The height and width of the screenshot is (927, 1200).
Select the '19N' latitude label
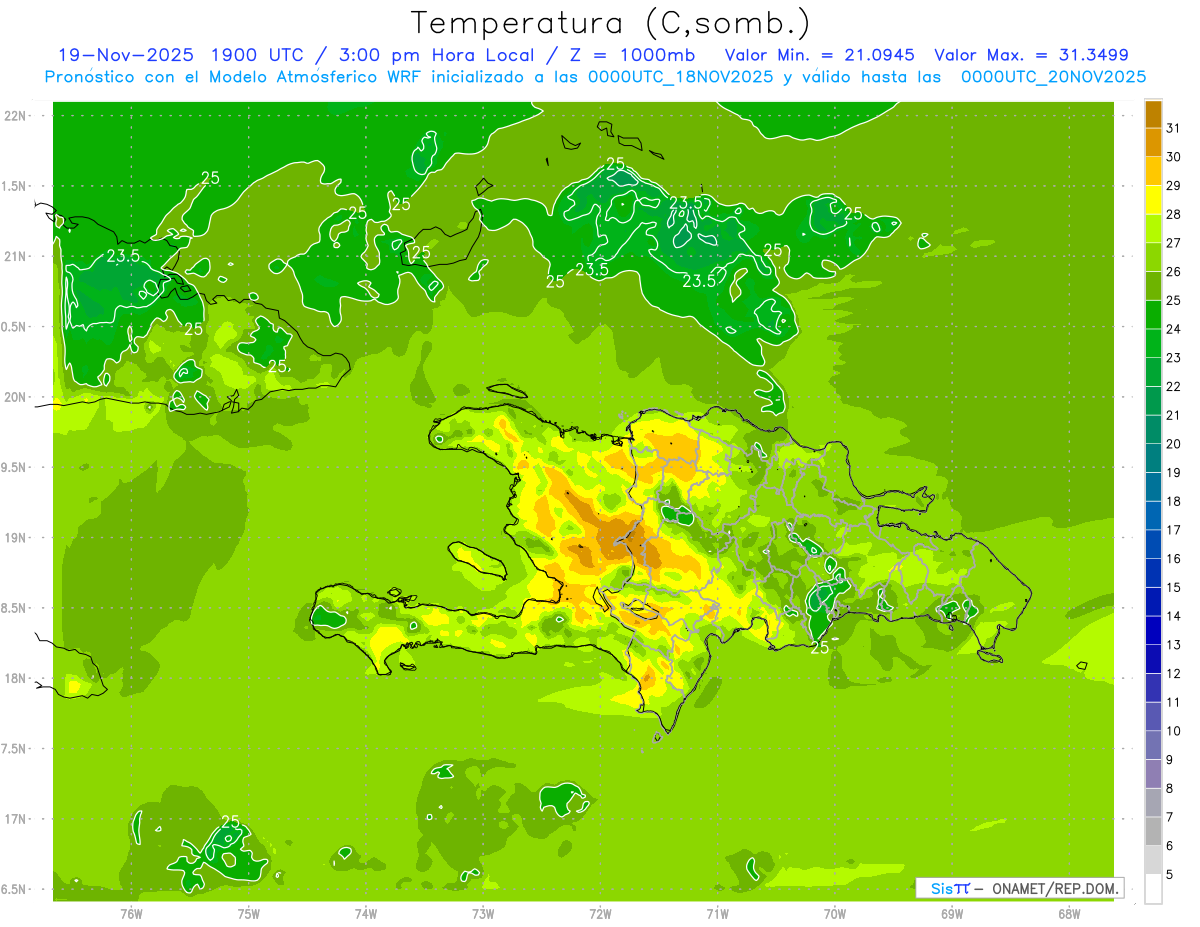click(15, 538)
